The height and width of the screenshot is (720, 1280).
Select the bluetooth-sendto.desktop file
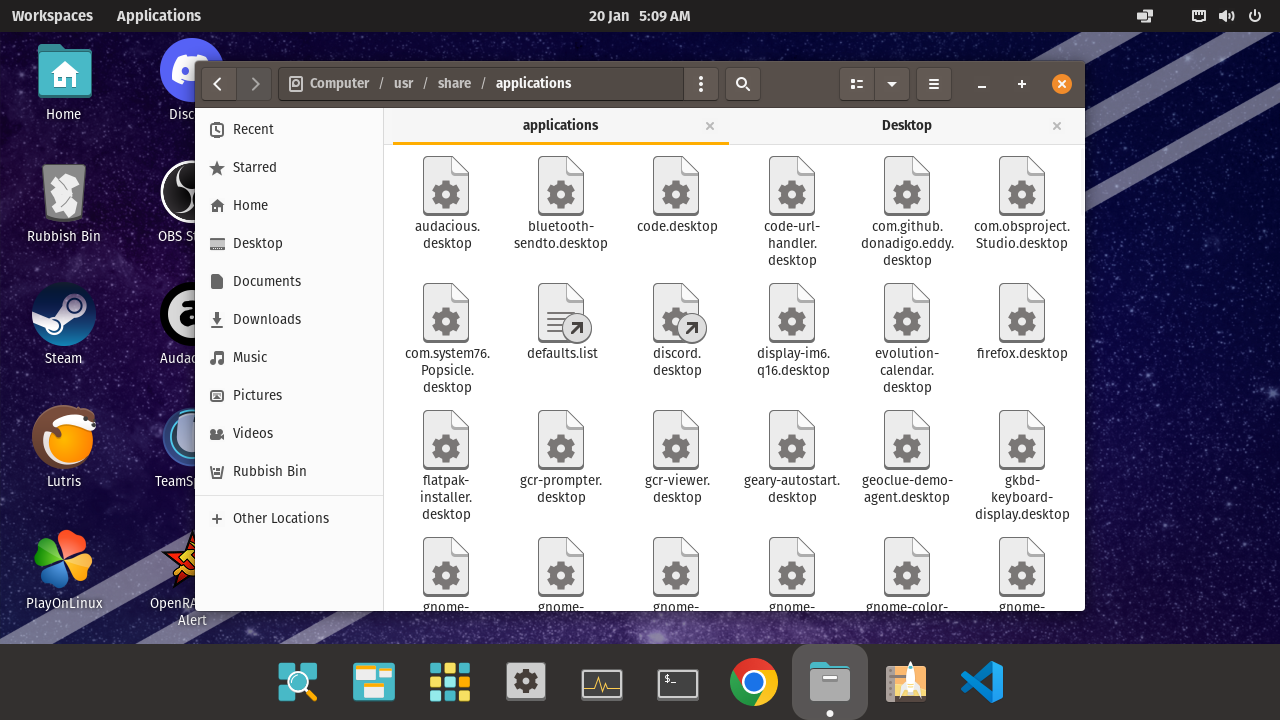point(561,204)
